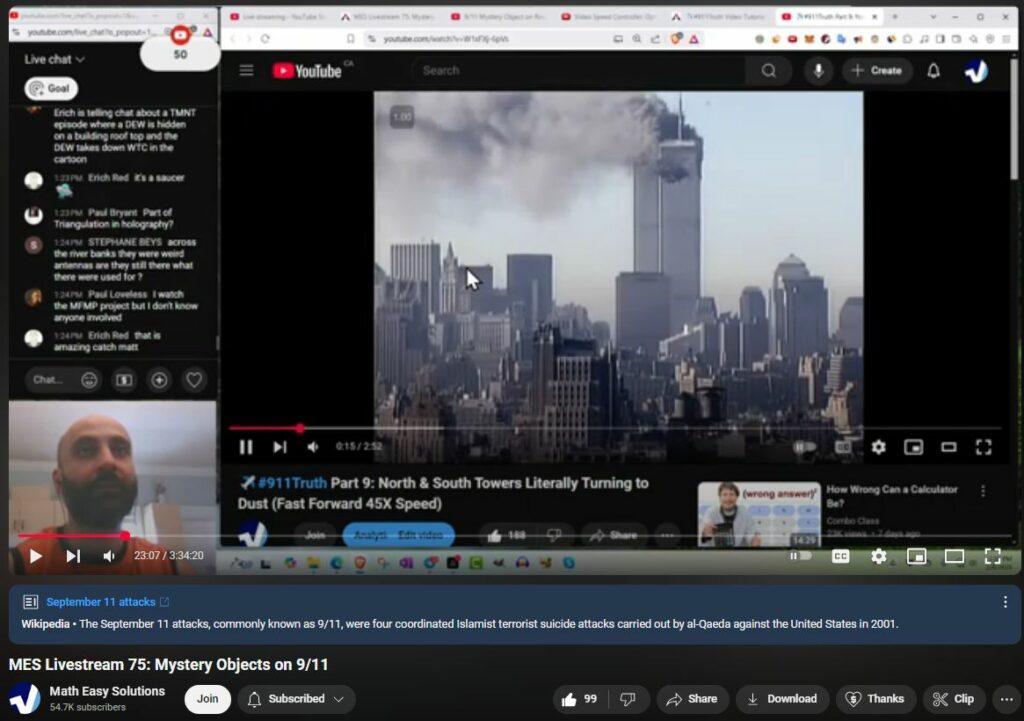Dislike this livestream video
This screenshot has width=1024, height=721.
pyautogui.click(x=628, y=699)
